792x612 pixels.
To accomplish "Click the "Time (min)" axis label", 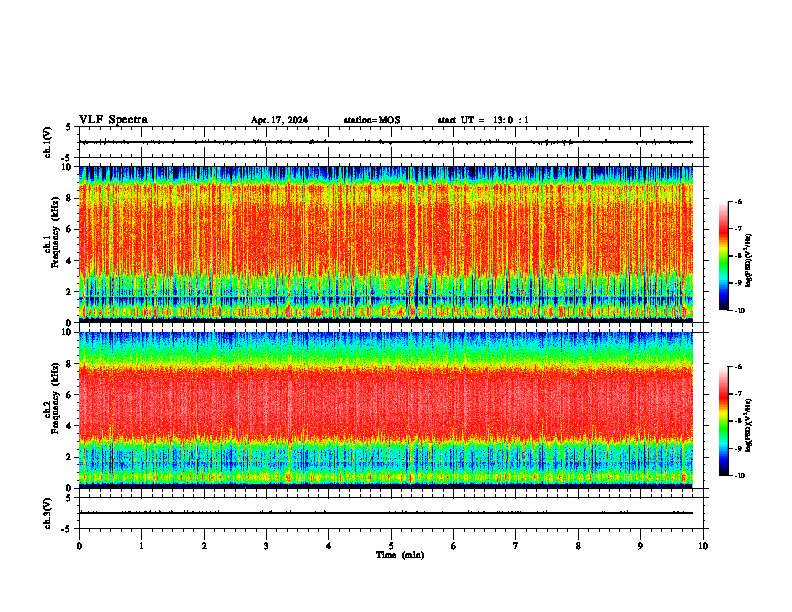I will [x=400, y=555].
